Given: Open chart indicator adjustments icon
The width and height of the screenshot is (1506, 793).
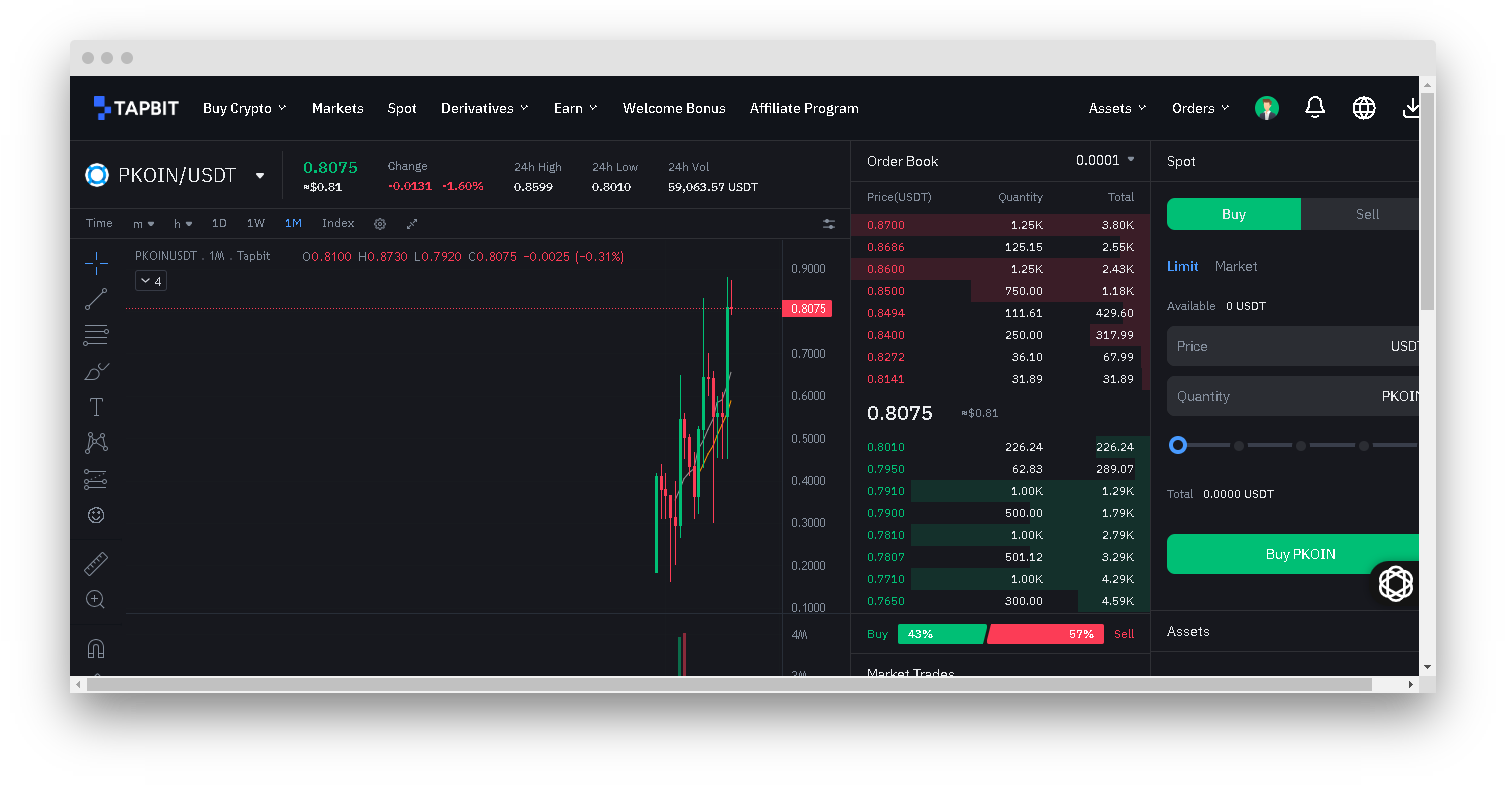Looking at the screenshot, I should 829,224.
